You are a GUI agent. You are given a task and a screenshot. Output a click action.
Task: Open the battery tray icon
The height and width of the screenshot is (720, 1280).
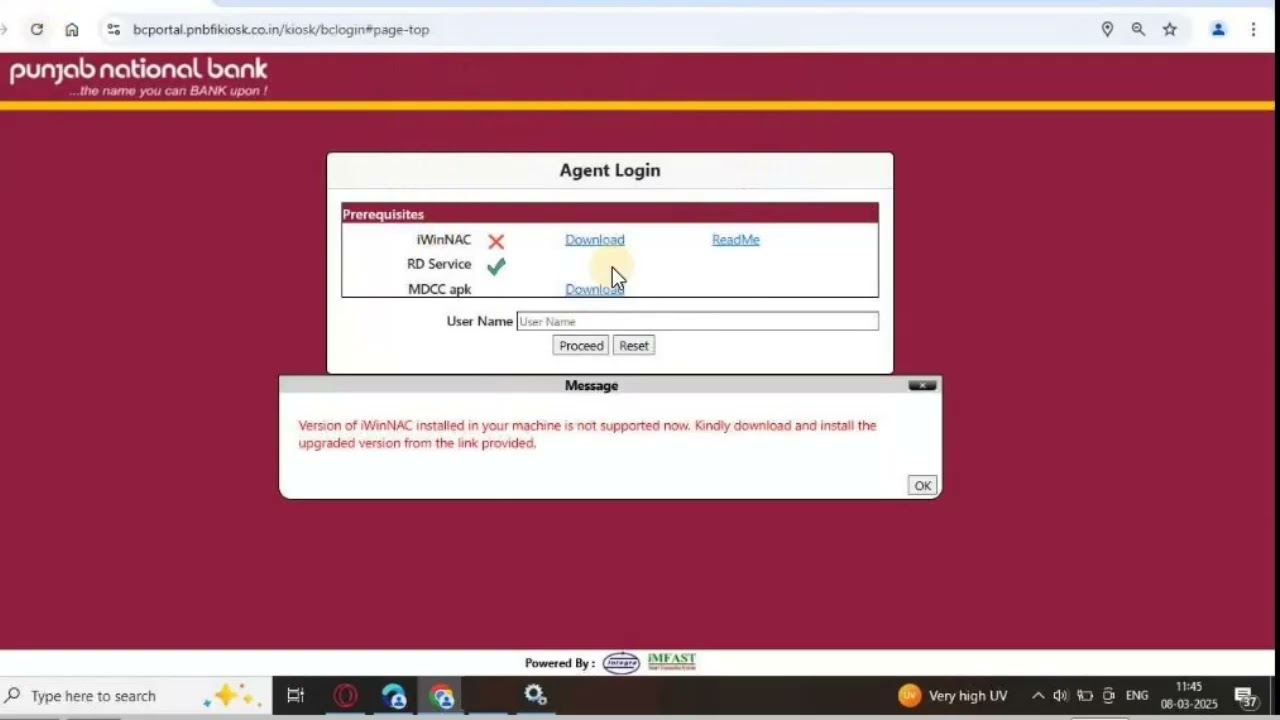(x=1085, y=696)
